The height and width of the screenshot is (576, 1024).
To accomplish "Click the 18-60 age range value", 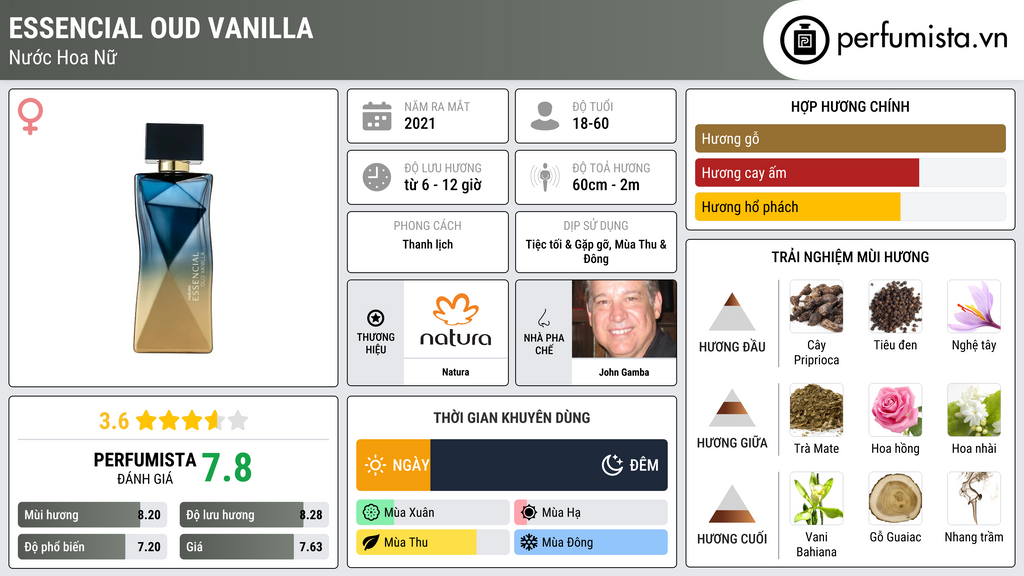I will tap(590, 123).
